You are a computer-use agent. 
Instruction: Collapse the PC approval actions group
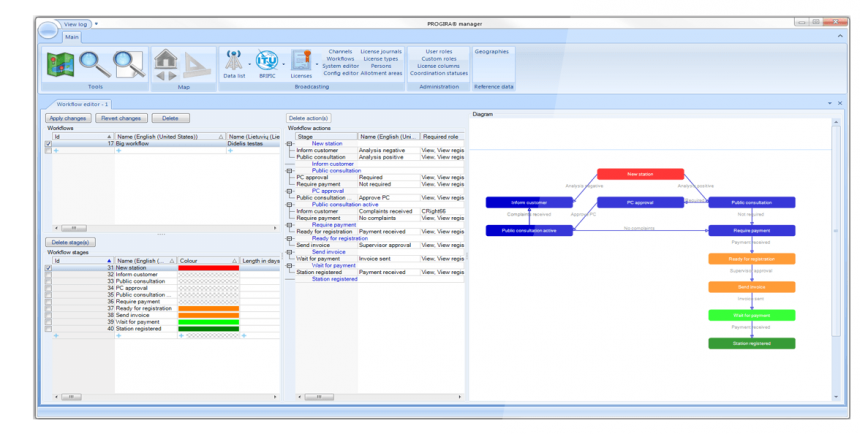tap(290, 191)
